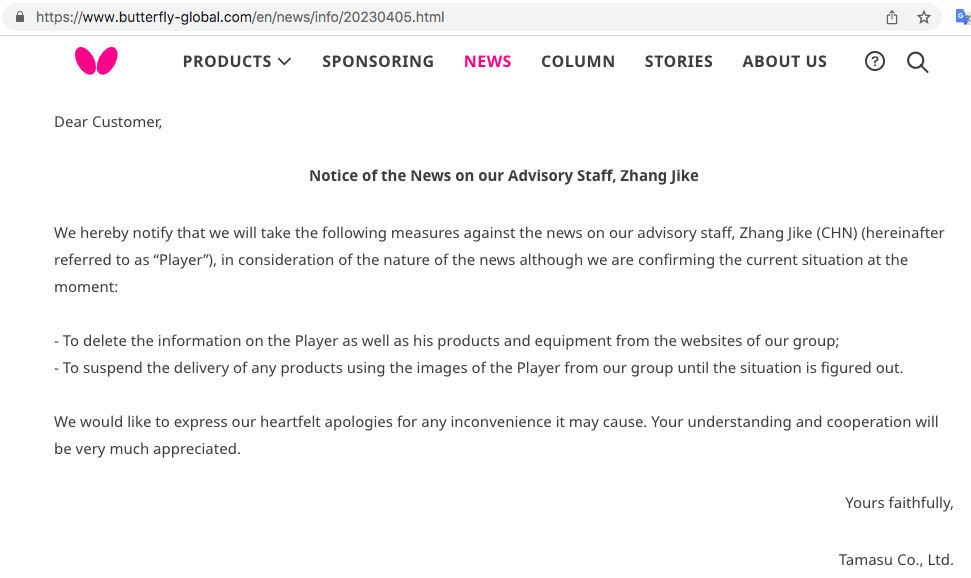971x578 pixels.
Task: Click the share icon in the address bar
Action: [x=892, y=18]
